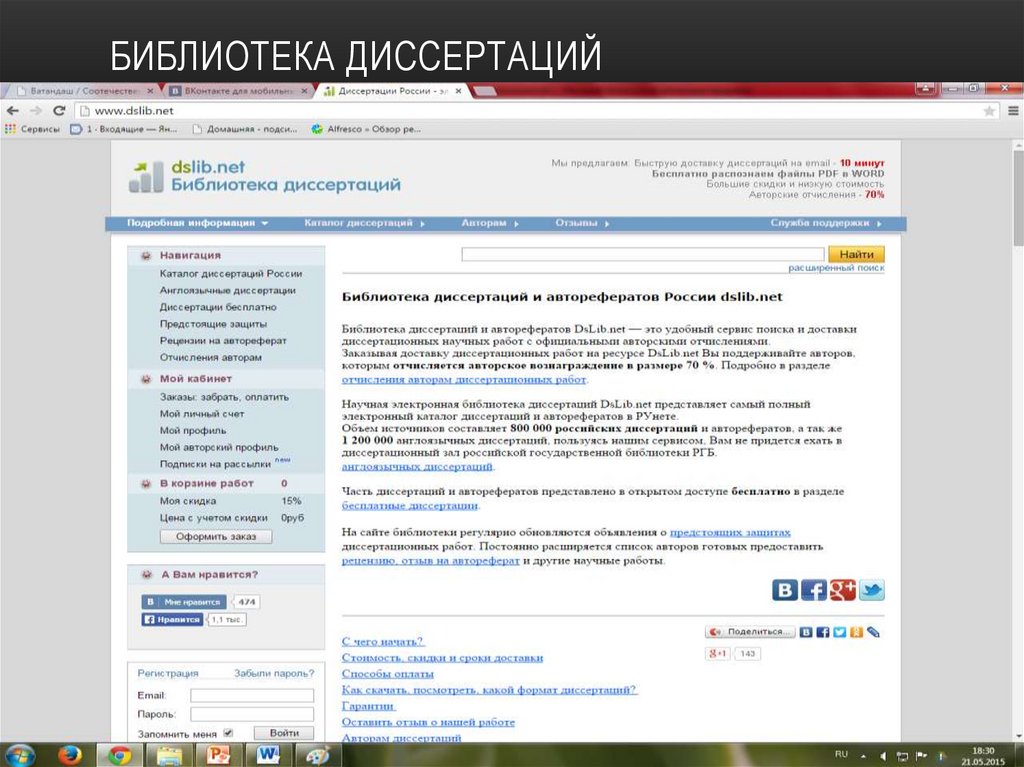Click the g+1 button
The height and width of the screenshot is (767, 1024).
(x=718, y=653)
